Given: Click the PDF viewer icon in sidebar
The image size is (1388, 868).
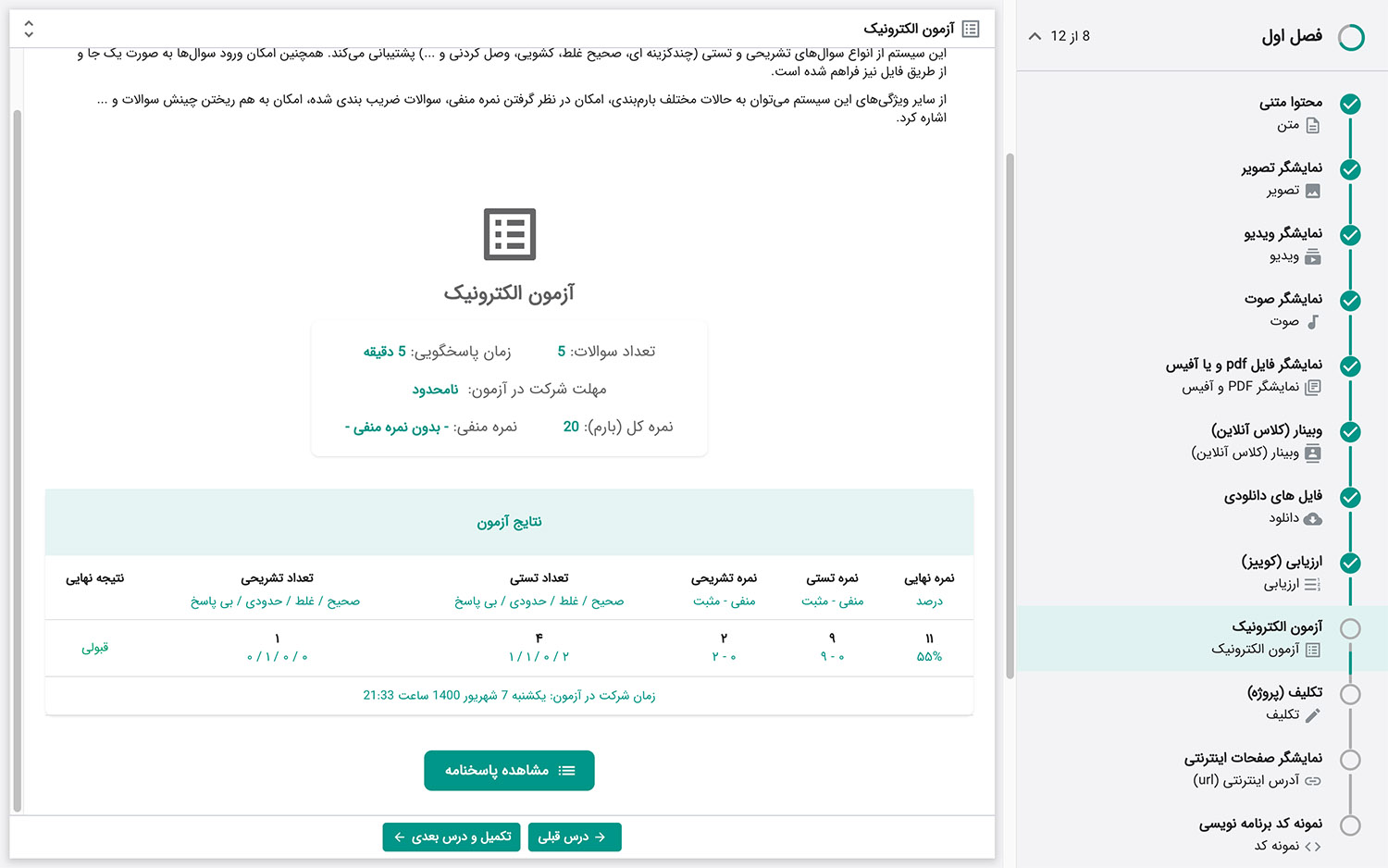Looking at the screenshot, I should (1312, 388).
